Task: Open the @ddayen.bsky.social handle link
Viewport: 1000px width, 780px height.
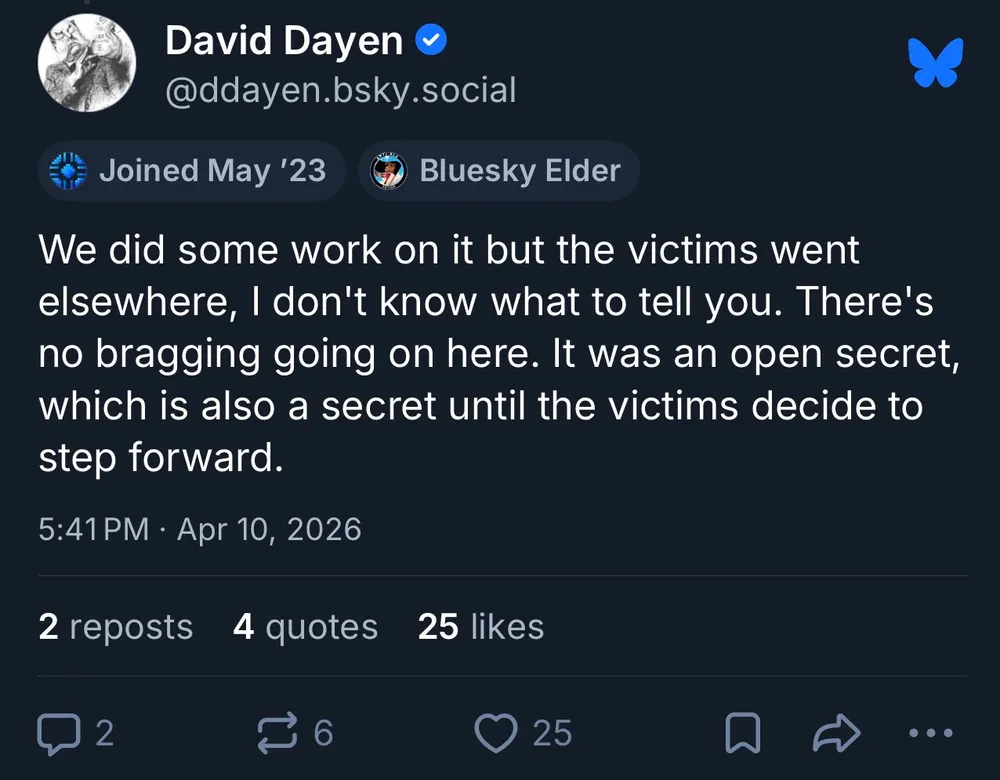Action: pyautogui.click(x=340, y=90)
